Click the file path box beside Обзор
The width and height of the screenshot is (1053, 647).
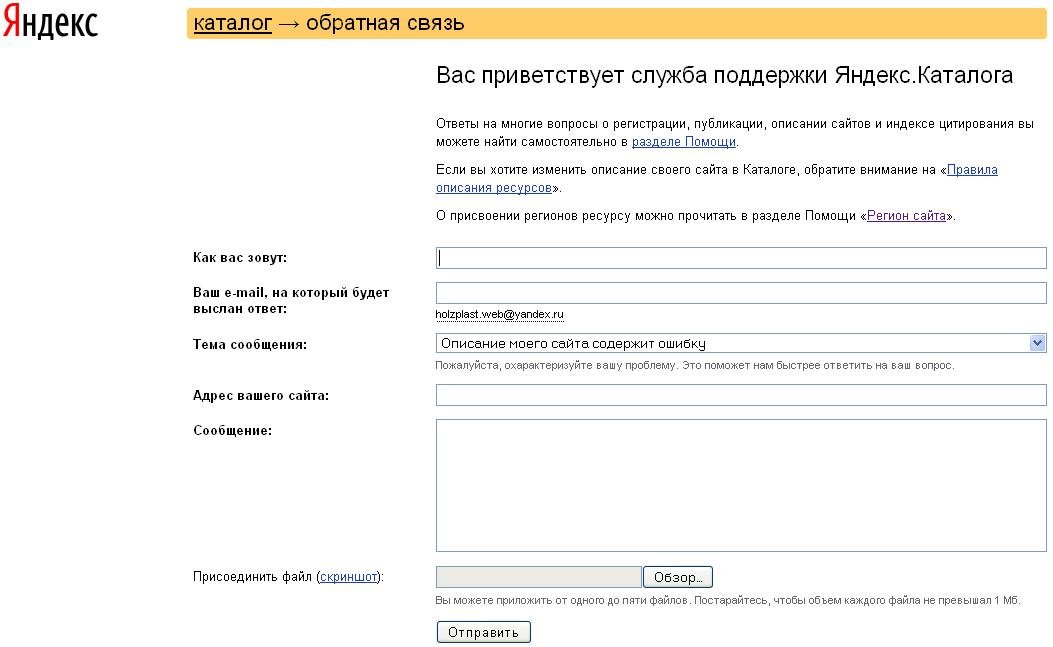point(538,577)
